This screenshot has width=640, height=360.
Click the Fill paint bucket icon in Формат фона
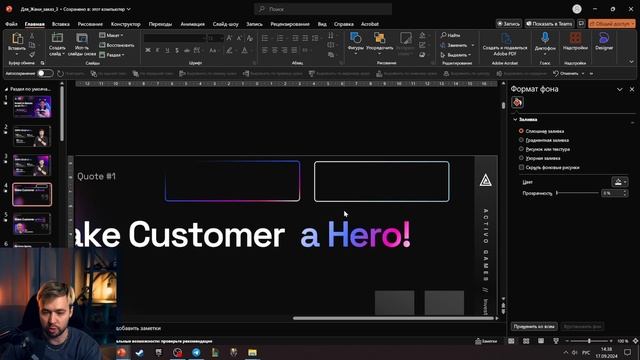tap(517, 102)
